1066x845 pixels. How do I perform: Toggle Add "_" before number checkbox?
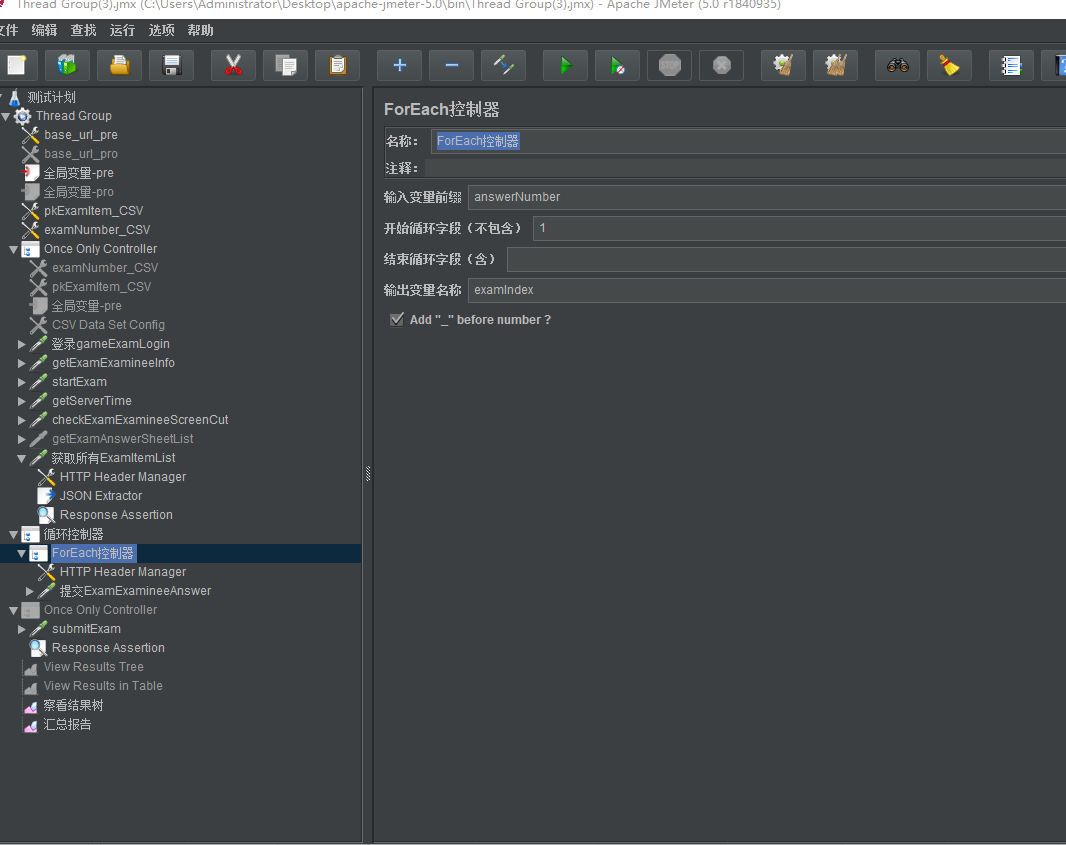(397, 320)
